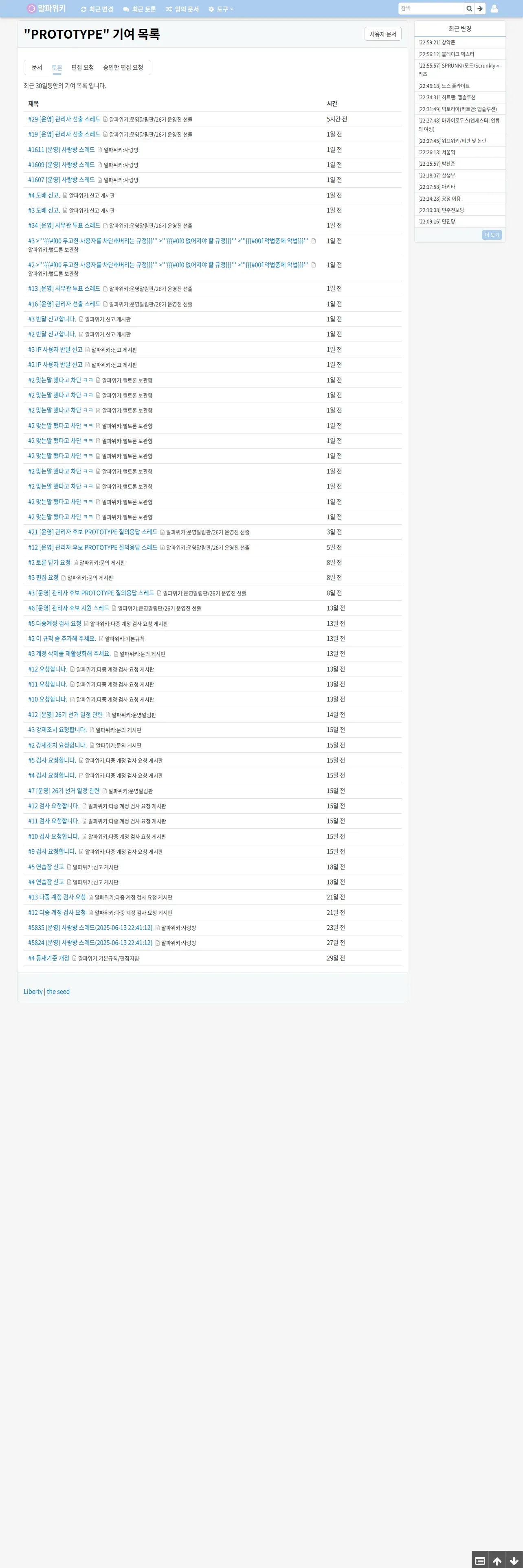Open #4 등재기준 개정 thread
The image size is (523, 1568).
(49, 958)
